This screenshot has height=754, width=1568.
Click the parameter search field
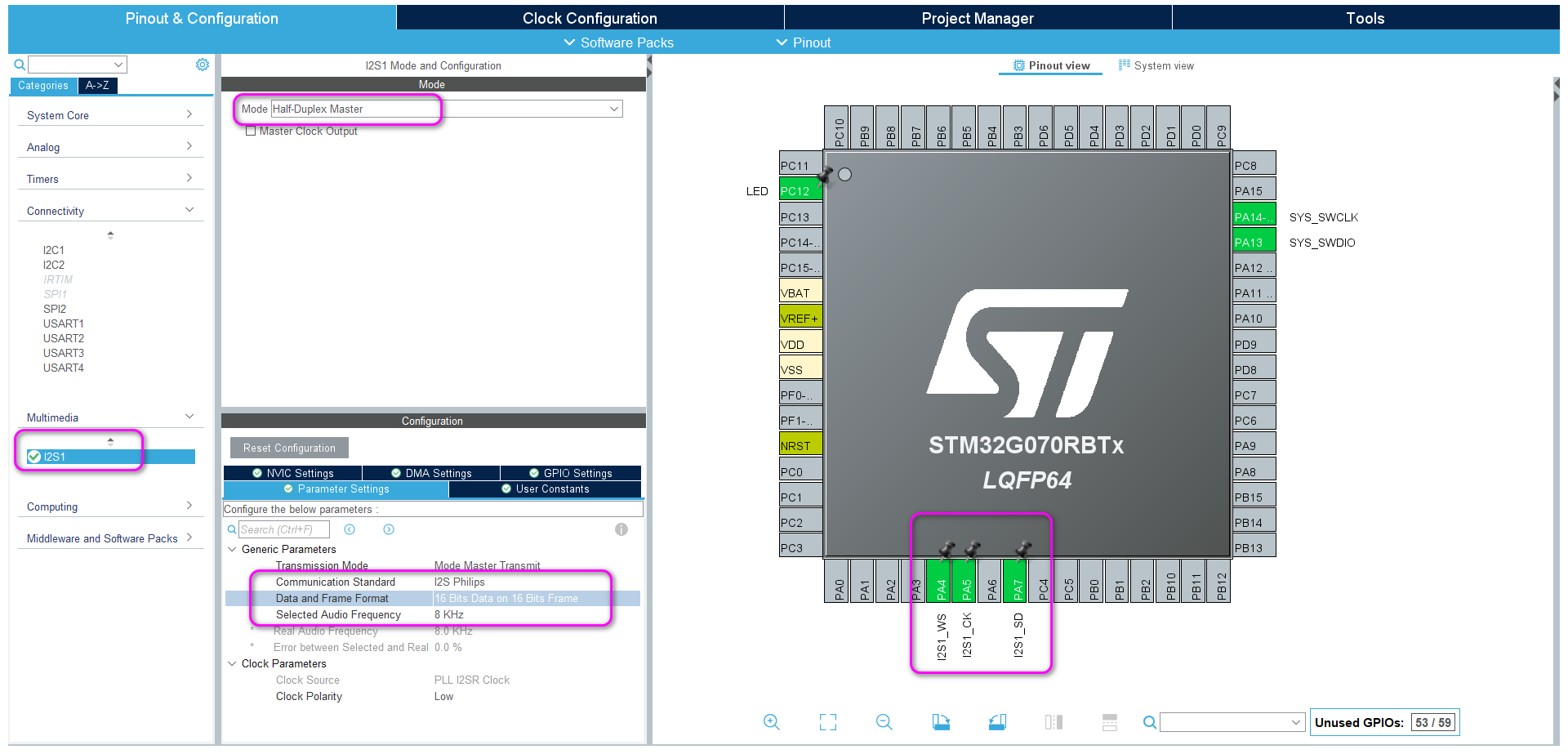pyautogui.click(x=286, y=529)
